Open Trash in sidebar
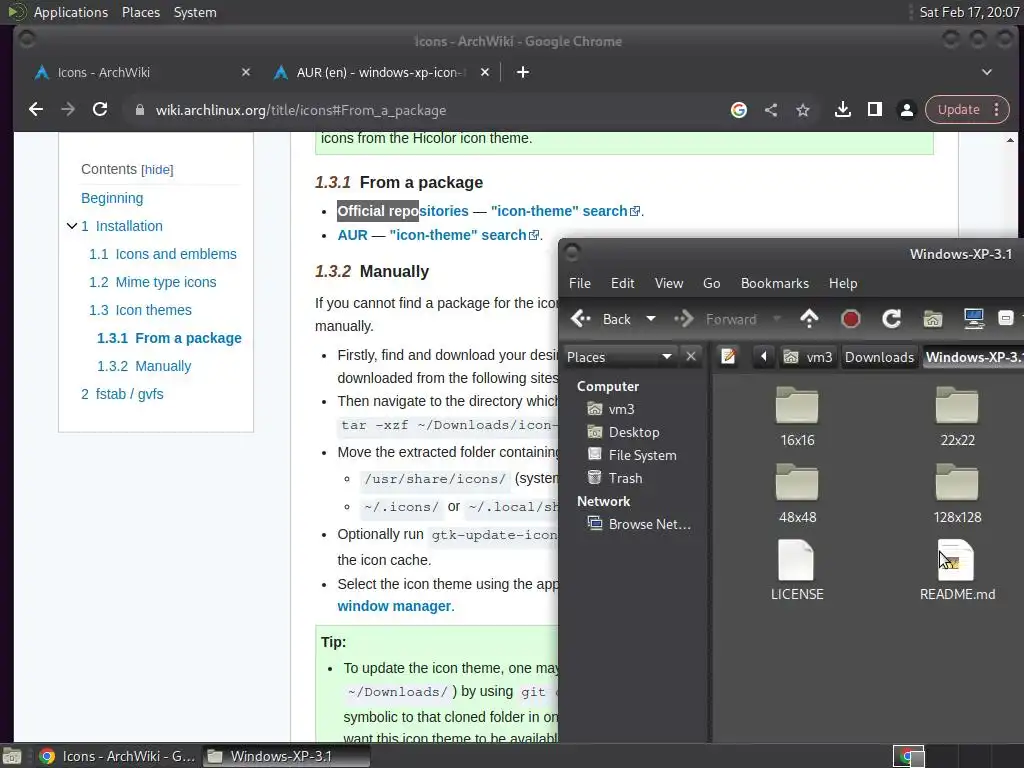This screenshot has height=768, width=1024. tap(615, 478)
